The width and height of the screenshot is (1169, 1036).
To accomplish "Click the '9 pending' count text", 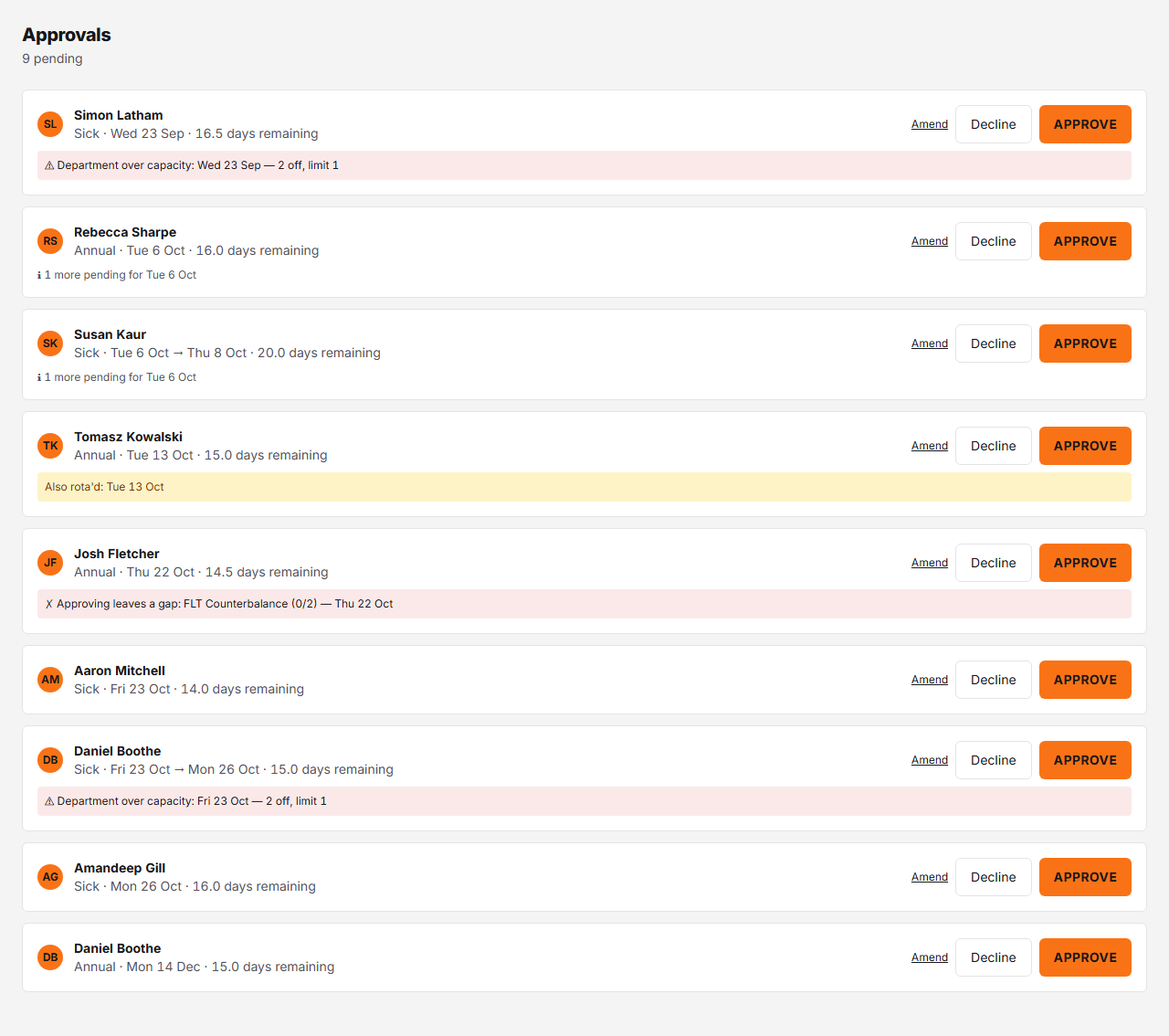I will pyautogui.click(x=52, y=58).
